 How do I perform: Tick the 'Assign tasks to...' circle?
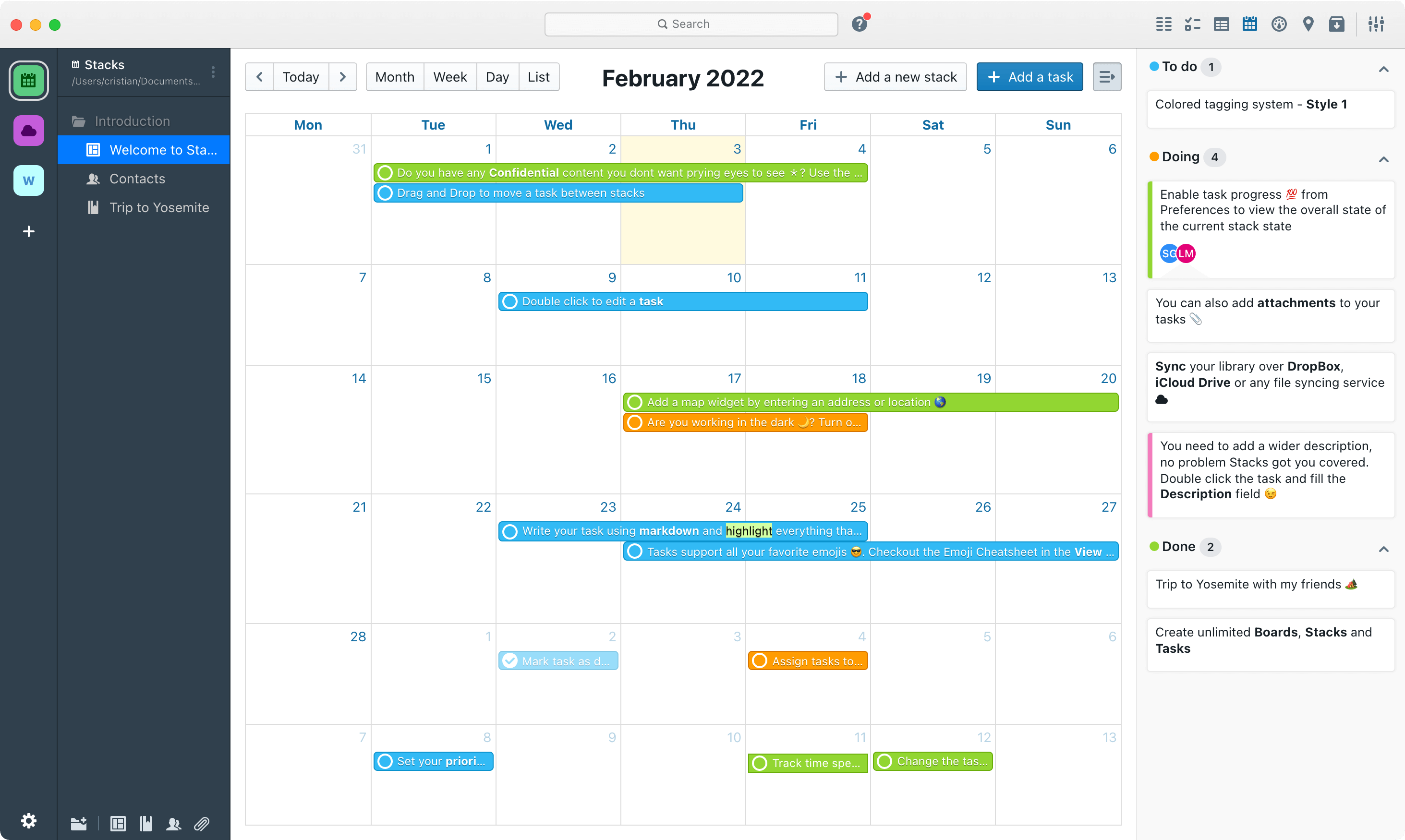click(x=760, y=661)
